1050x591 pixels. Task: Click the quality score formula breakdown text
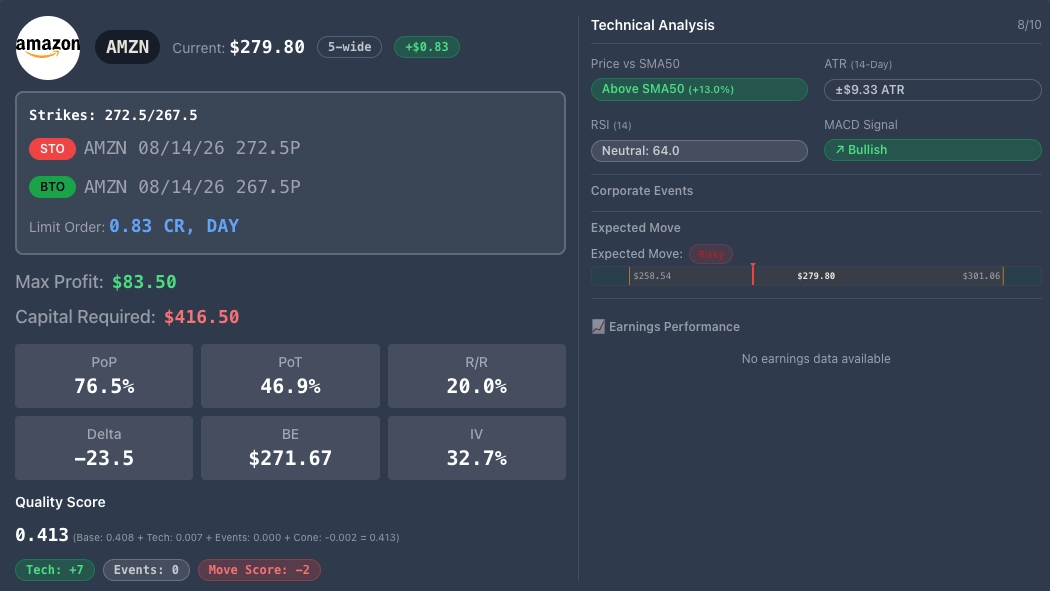click(236, 537)
